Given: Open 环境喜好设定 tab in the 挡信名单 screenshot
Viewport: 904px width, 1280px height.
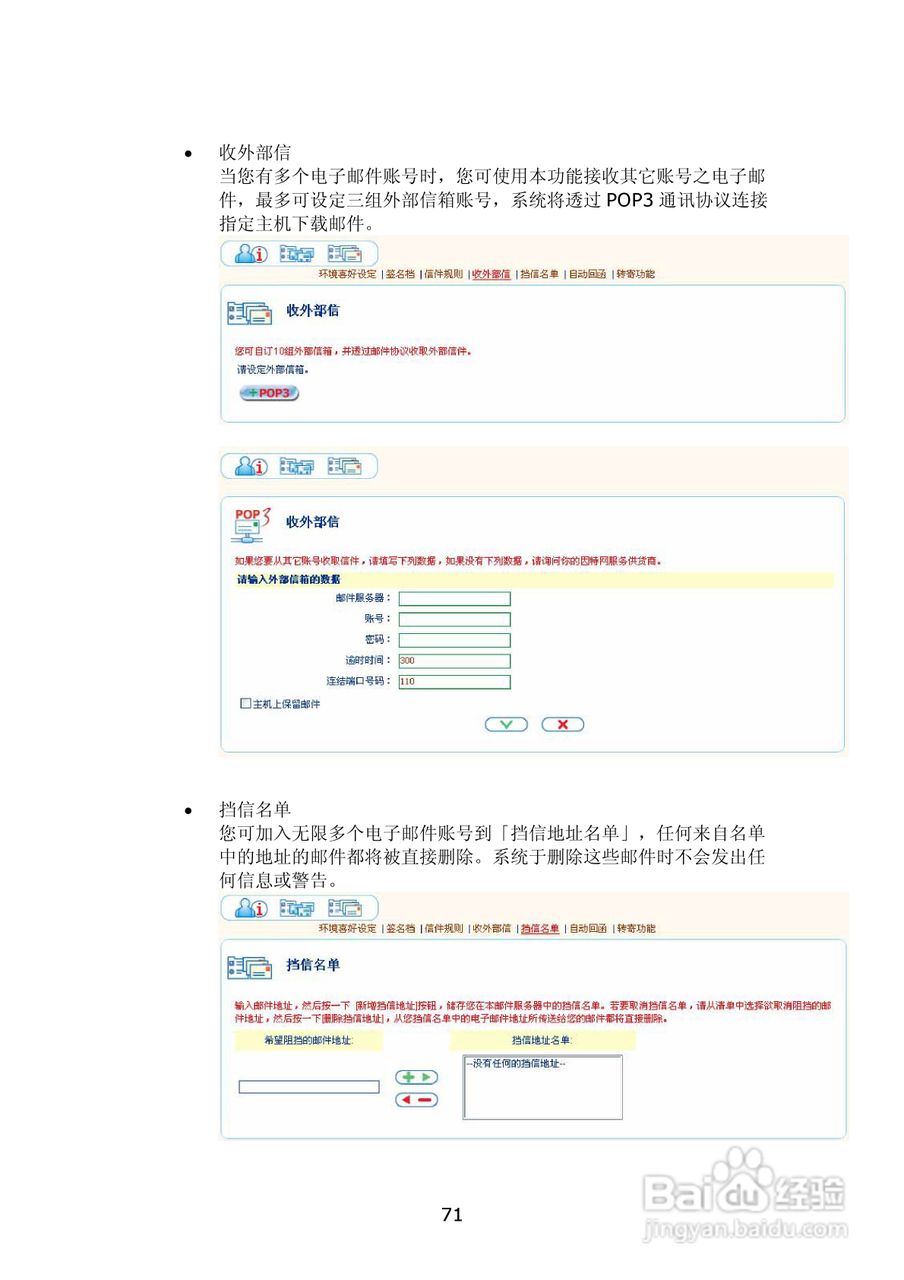Looking at the screenshot, I should (347, 929).
